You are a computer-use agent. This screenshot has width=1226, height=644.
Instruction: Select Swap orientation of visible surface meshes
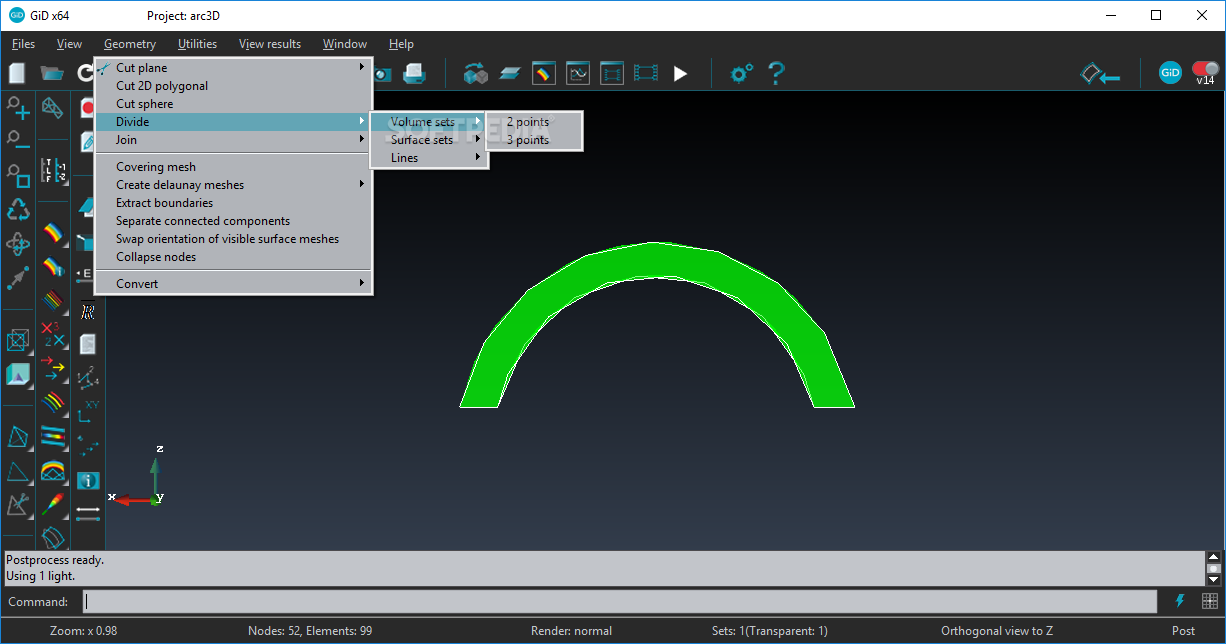click(233, 239)
